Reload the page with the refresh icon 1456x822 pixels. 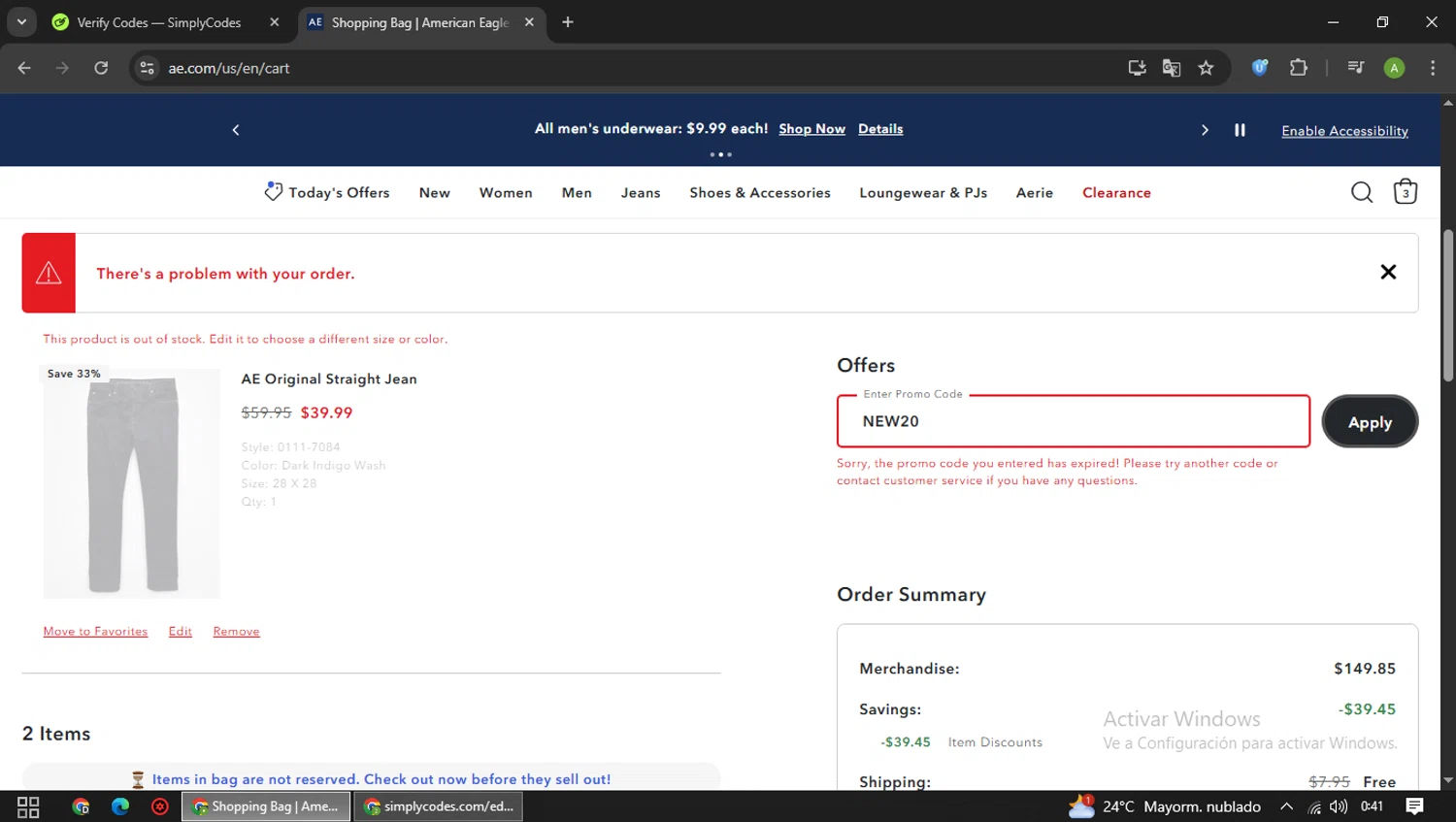pos(101,68)
